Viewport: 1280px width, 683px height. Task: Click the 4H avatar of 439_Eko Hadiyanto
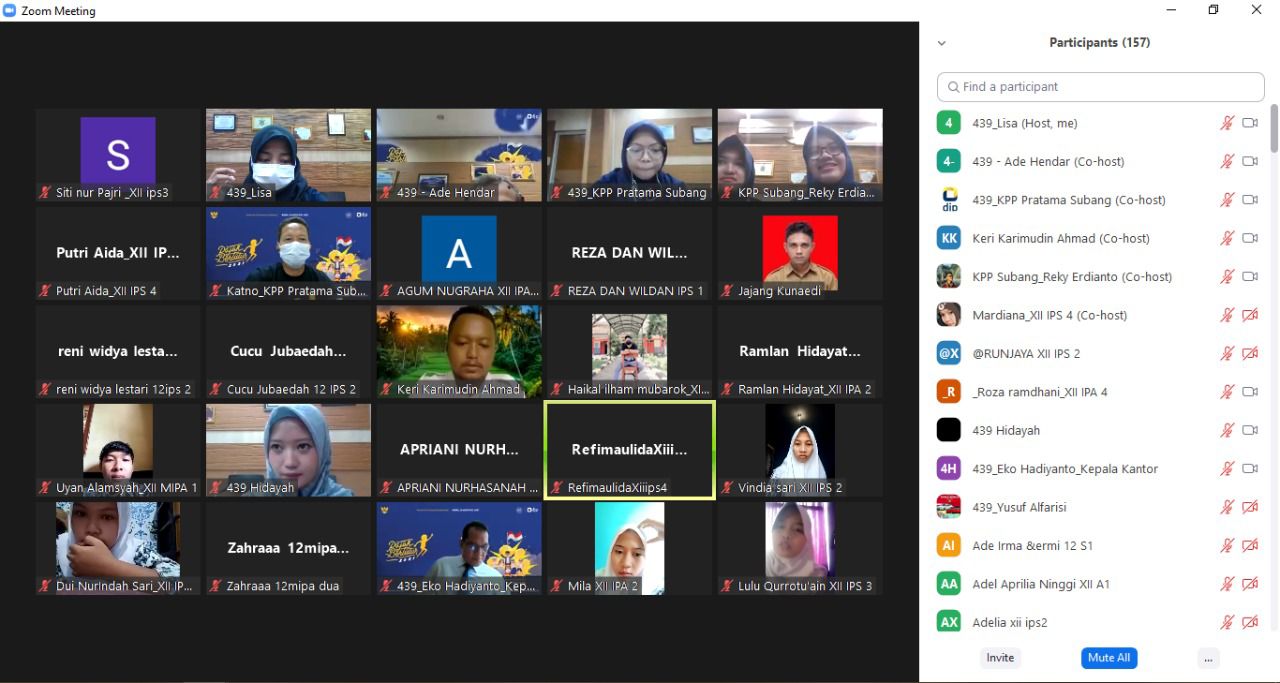click(x=949, y=468)
